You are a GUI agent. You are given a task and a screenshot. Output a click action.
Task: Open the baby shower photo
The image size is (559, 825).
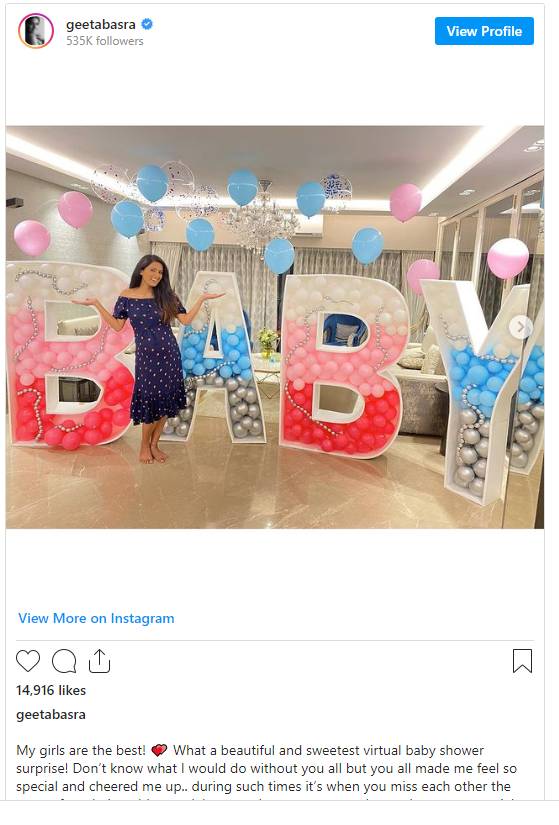(x=275, y=327)
